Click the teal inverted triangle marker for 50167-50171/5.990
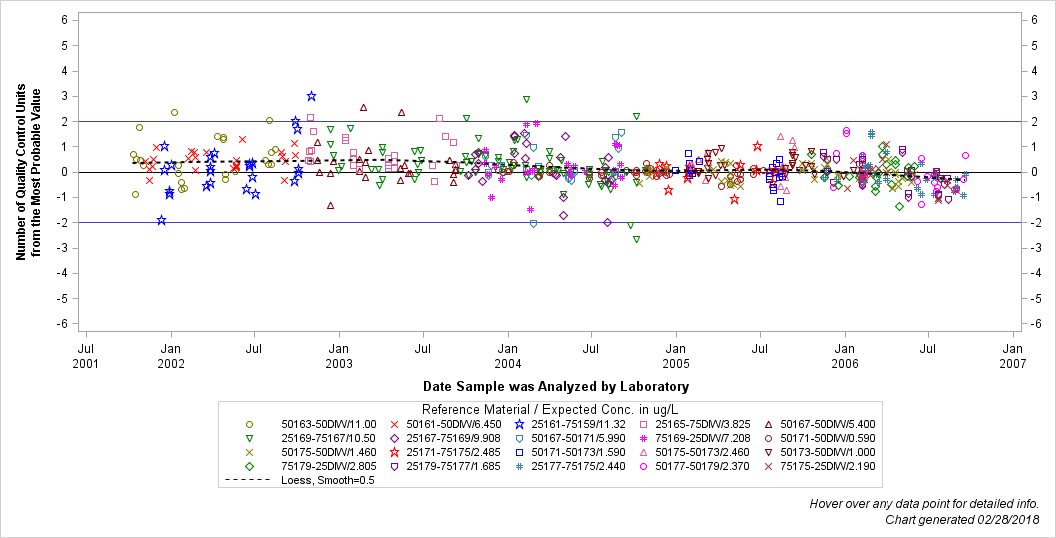 click(x=519, y=438)
